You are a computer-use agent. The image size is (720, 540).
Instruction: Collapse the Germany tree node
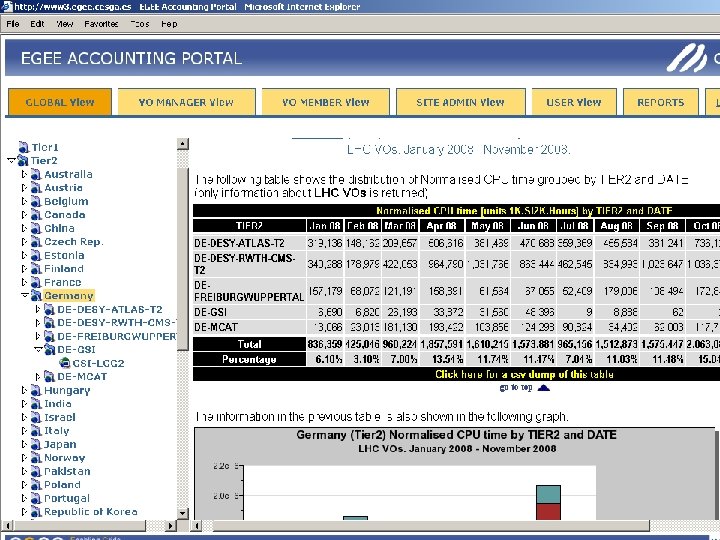point(25,296)
